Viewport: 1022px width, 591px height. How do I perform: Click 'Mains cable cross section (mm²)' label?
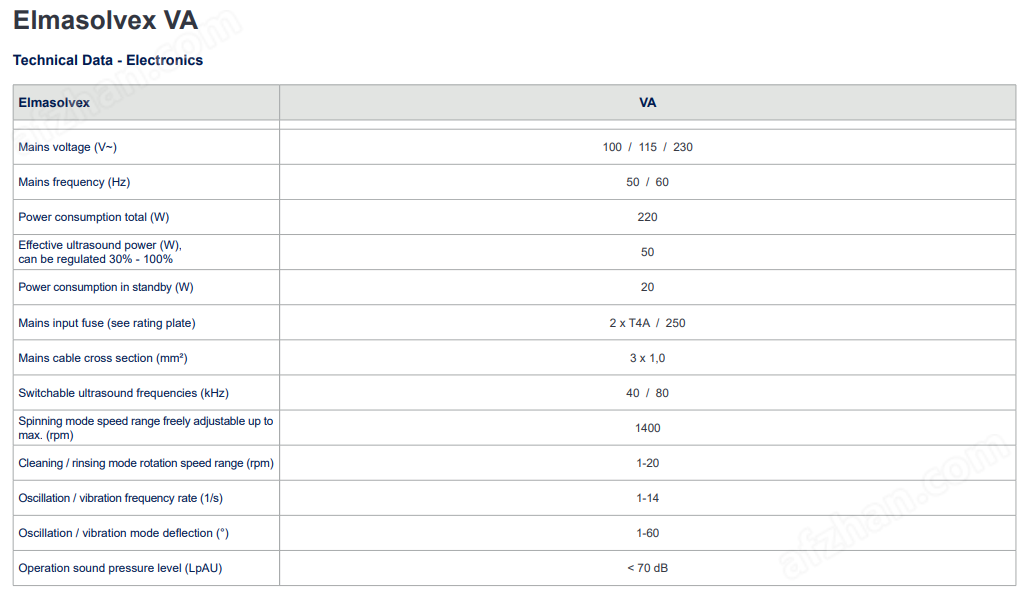click(x=103, y=358)
